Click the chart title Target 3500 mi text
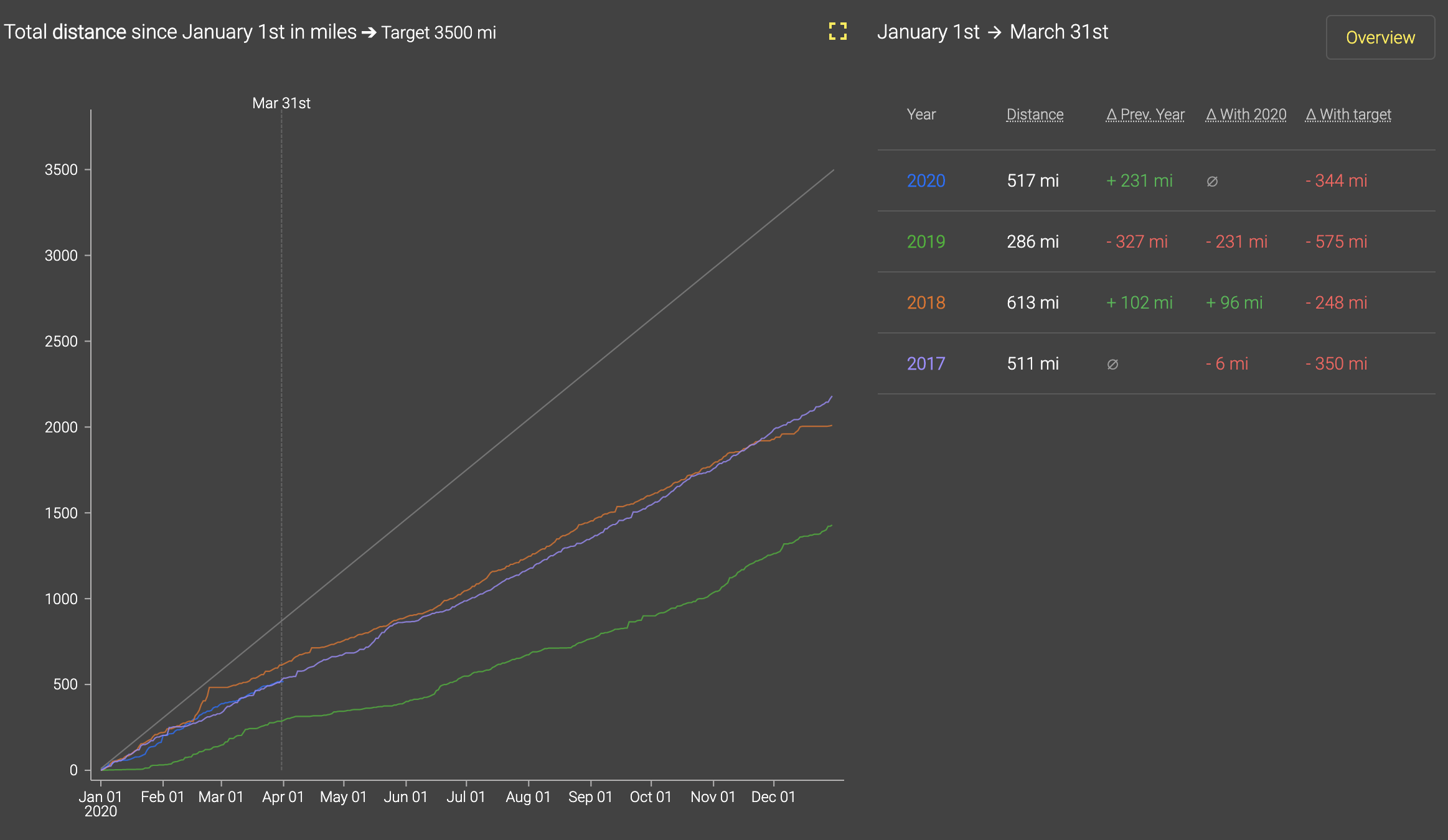 click(x=438, y=32)
